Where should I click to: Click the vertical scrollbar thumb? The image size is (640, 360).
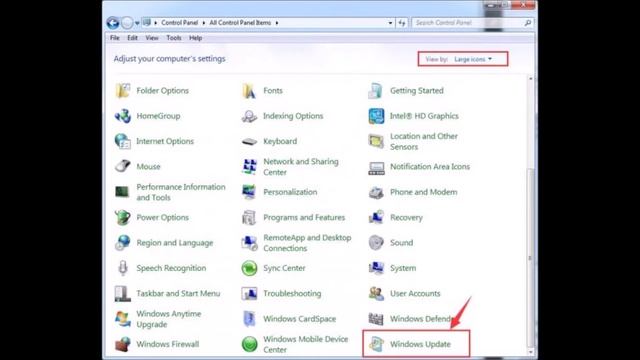(x=531, y=258)
